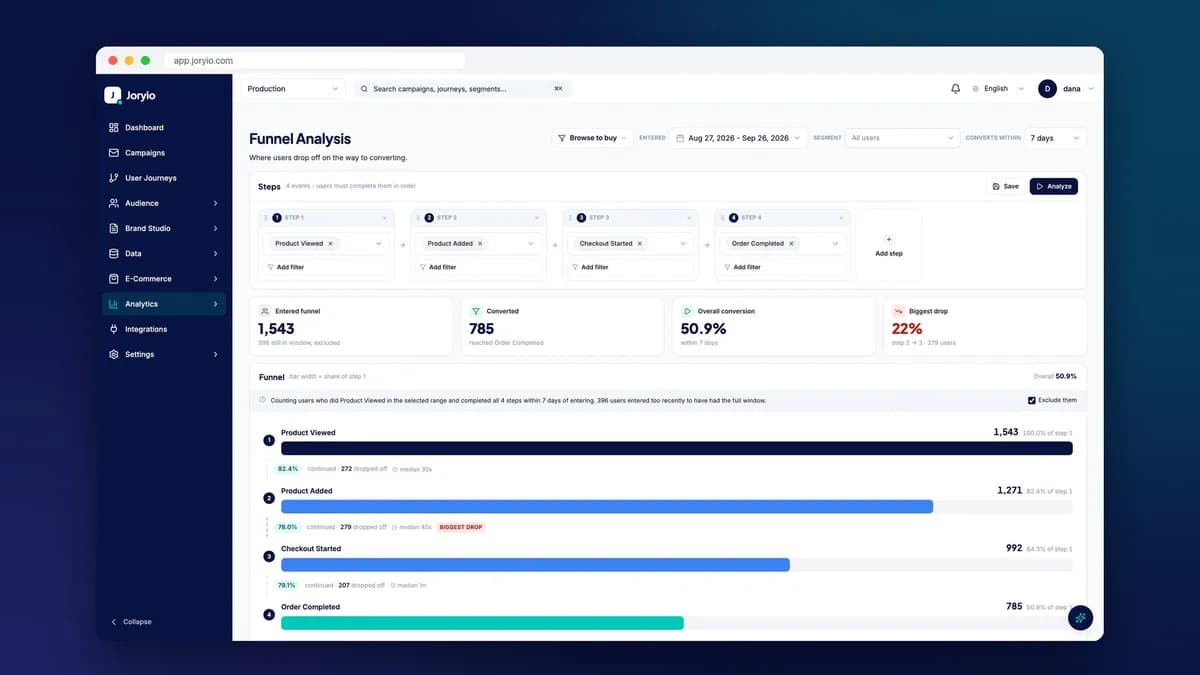This screenshot has width=1200, height=675.
Task: Expand the Audience submenu chevron
Action: [215, 203]
